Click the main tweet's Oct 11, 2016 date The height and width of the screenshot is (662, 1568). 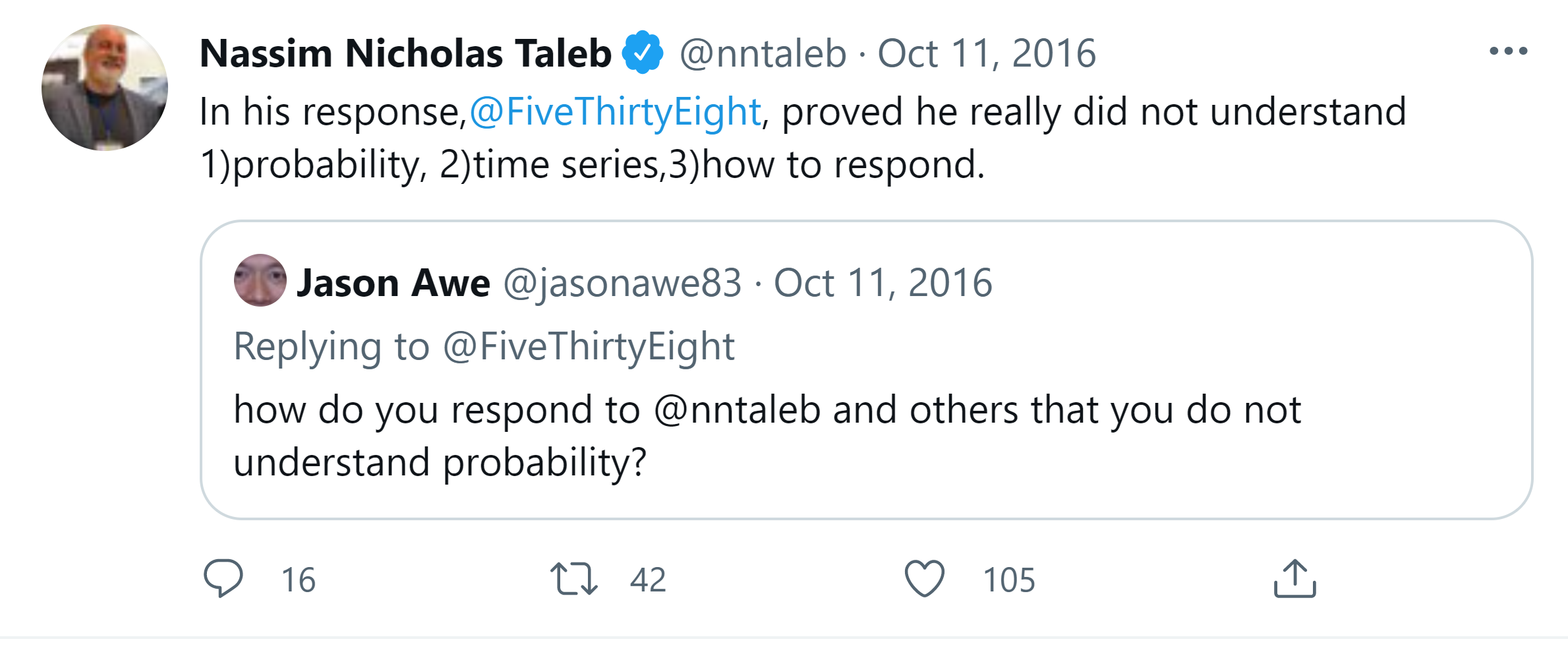(986, 53)
